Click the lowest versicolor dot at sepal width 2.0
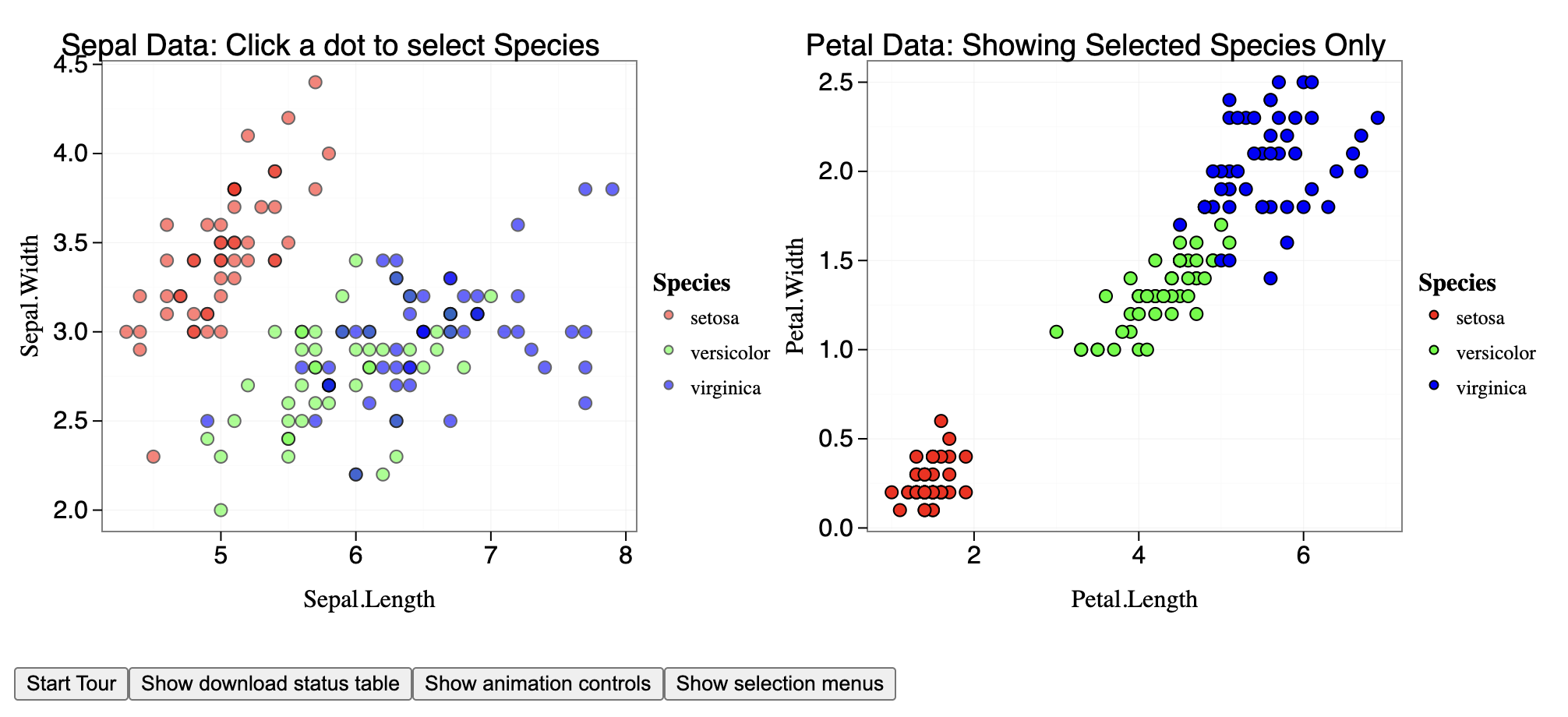 (221, 510)
